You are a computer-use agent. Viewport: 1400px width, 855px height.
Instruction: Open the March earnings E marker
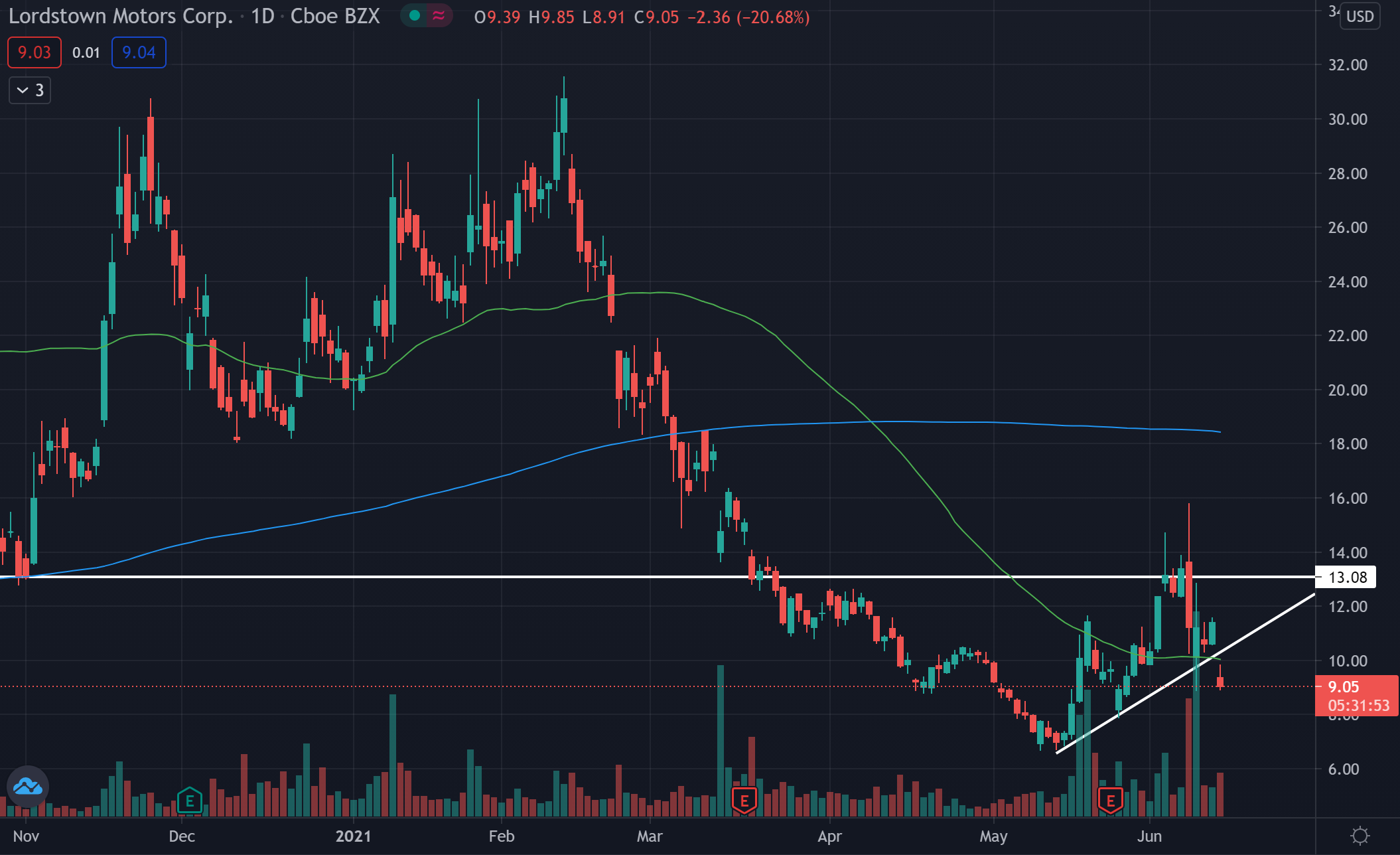744,801
